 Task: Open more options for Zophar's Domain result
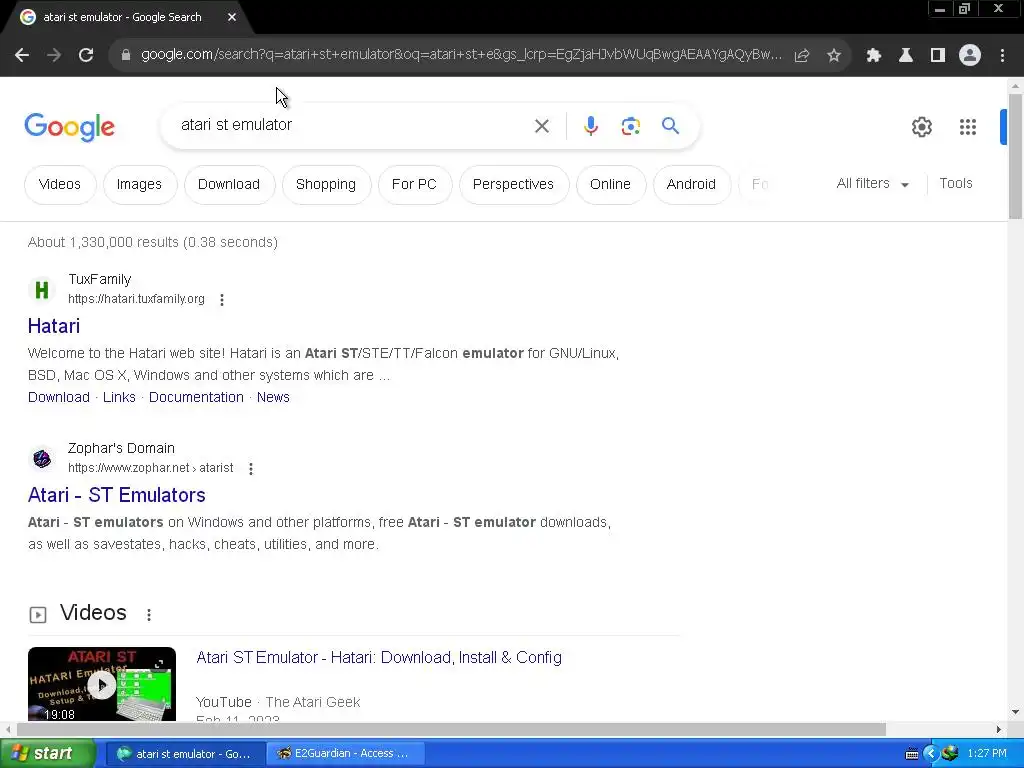pyautogui.click(x=251, y=469)
